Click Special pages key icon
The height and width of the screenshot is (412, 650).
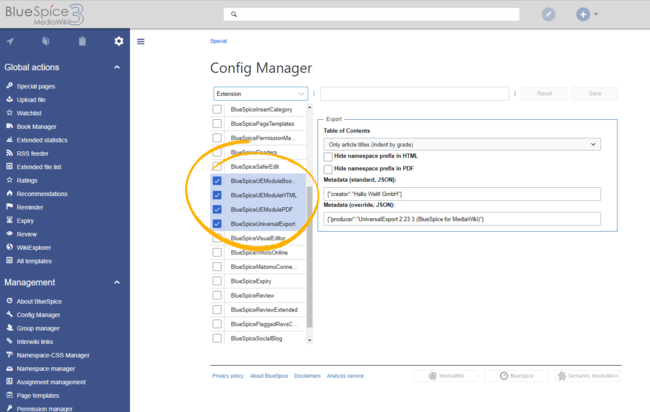[10, 86]
